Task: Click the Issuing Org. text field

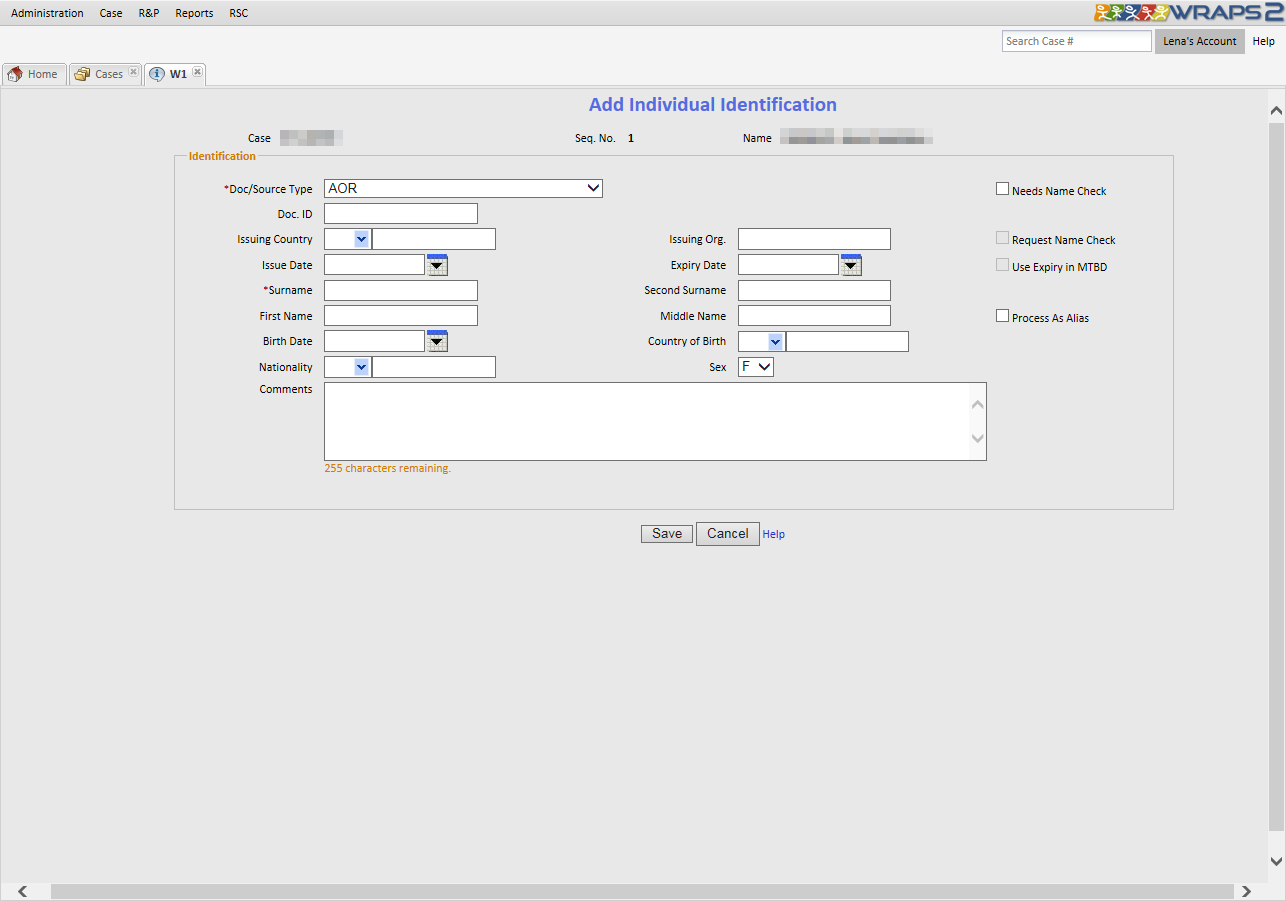Action: 814,239
